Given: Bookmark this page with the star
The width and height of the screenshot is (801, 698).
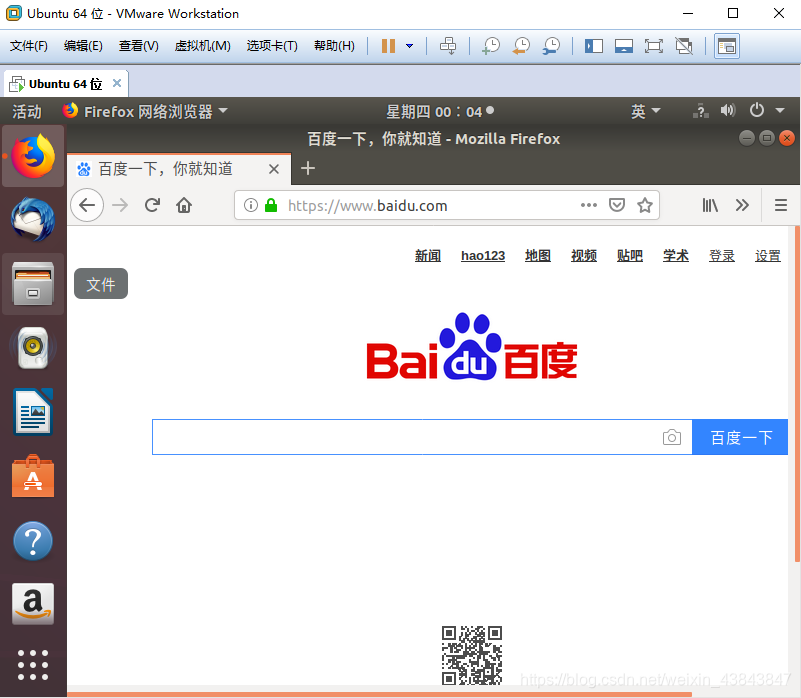Looking at the screenshot, I should (645, 205).
